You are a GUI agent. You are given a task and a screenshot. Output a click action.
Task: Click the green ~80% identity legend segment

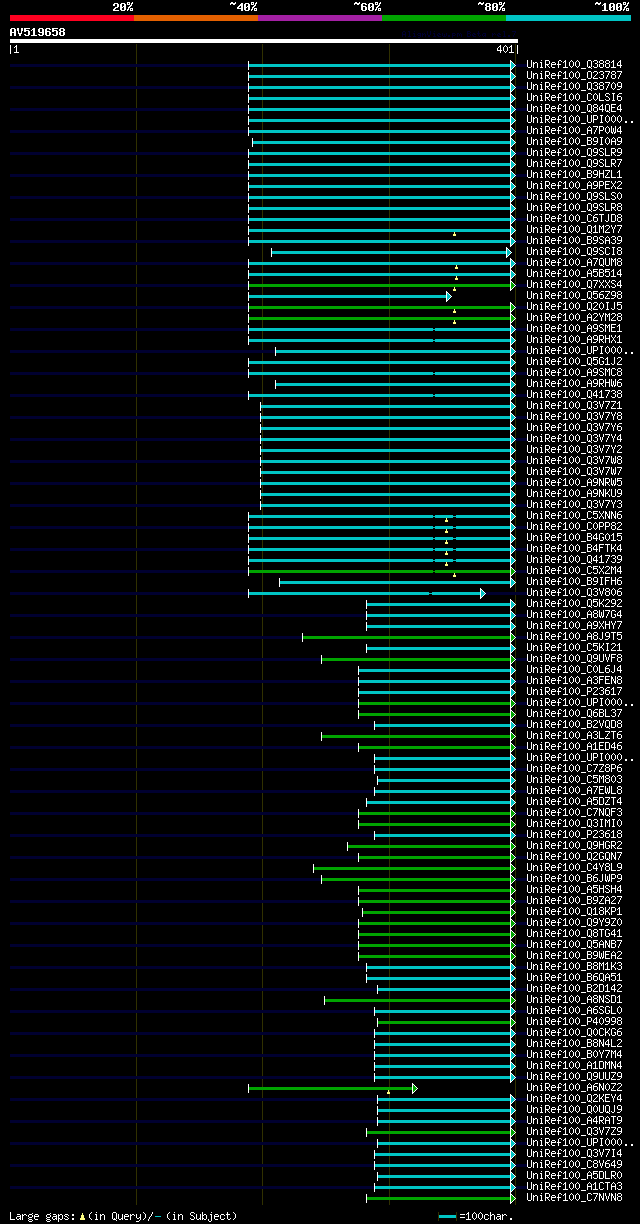tap(443, 17)
